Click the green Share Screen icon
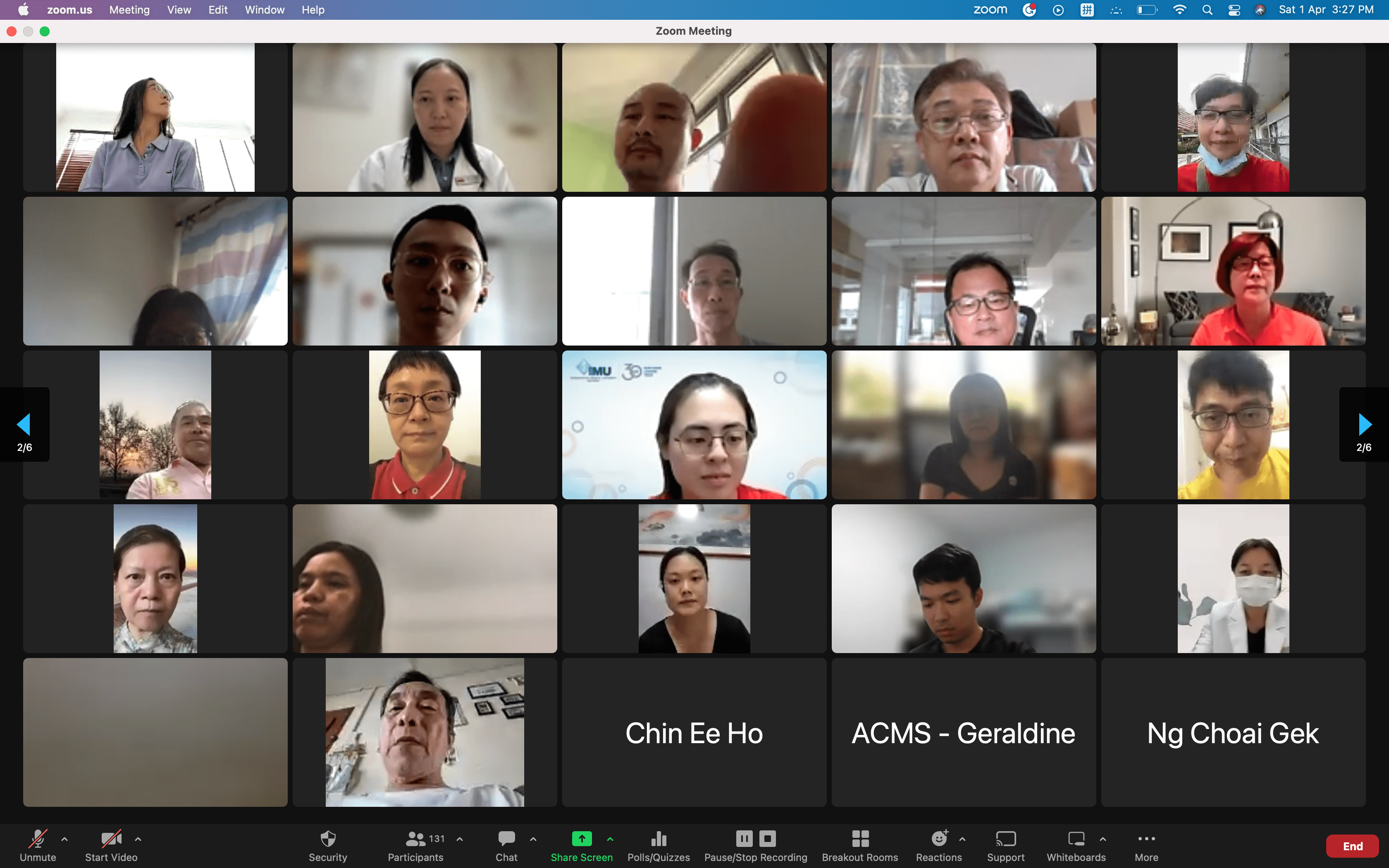Viewport: 1389px width, 868px height. coord(581,839)
